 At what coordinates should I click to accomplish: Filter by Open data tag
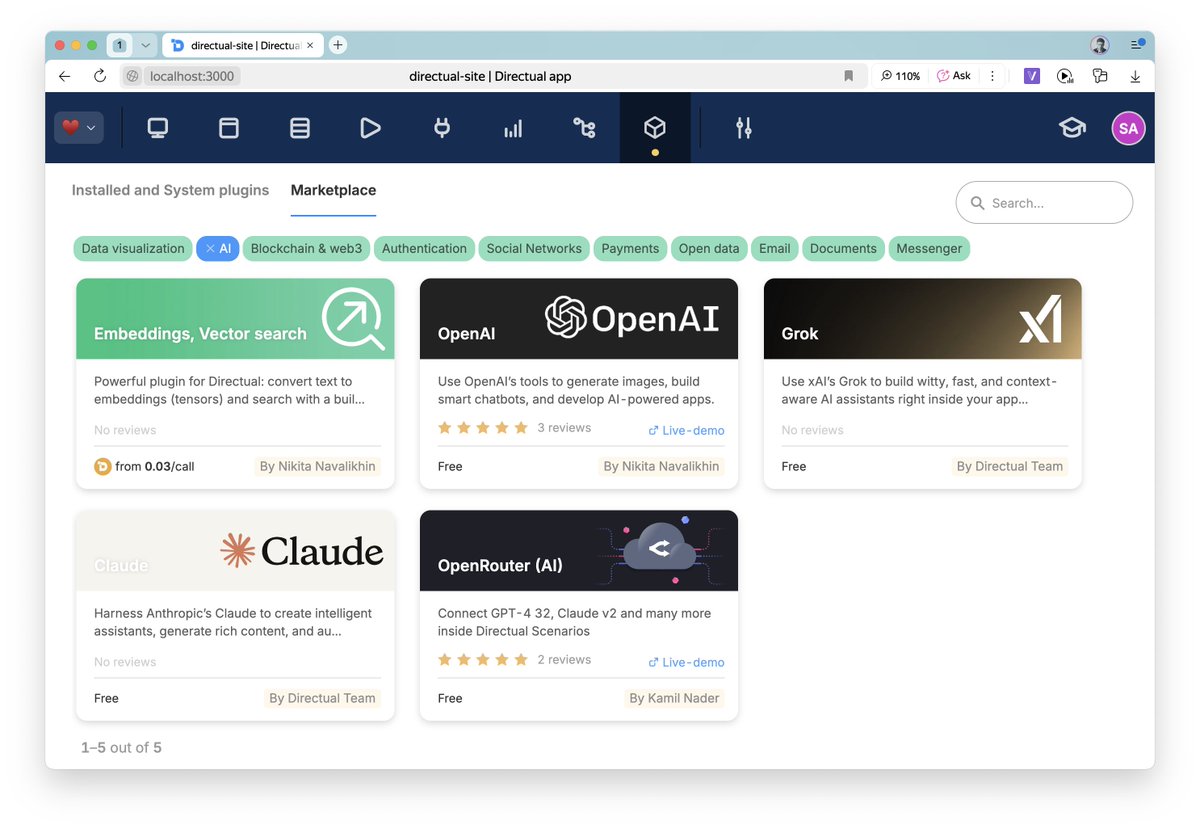tap(709, 249)
